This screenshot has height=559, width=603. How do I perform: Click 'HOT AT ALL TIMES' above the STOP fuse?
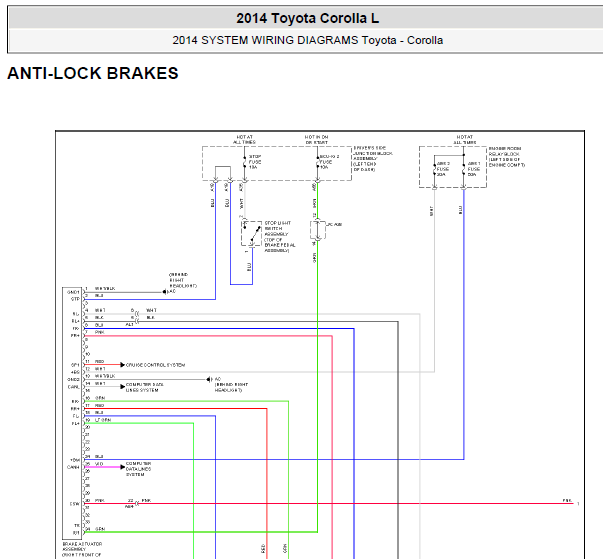(244, 140)
